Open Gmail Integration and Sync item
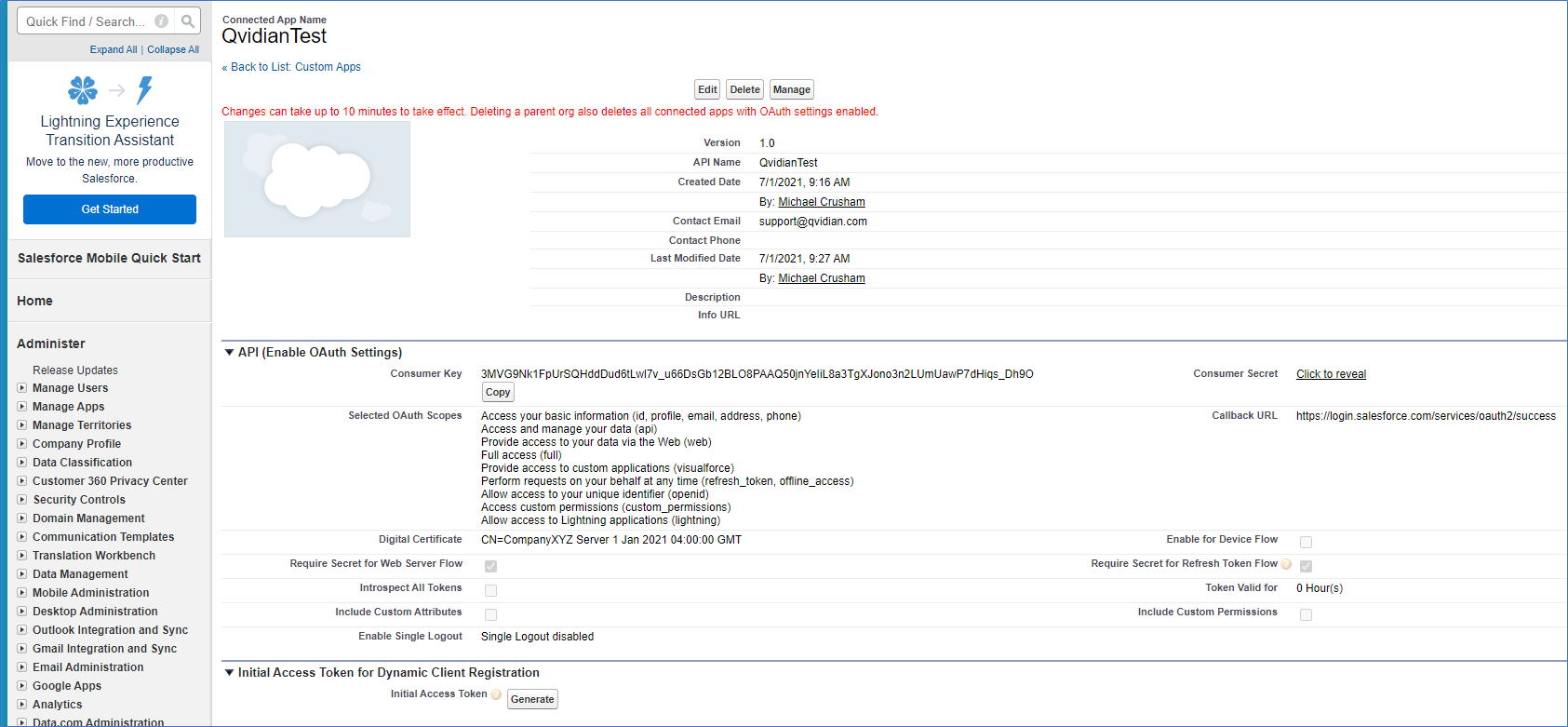 click(104, 649)
